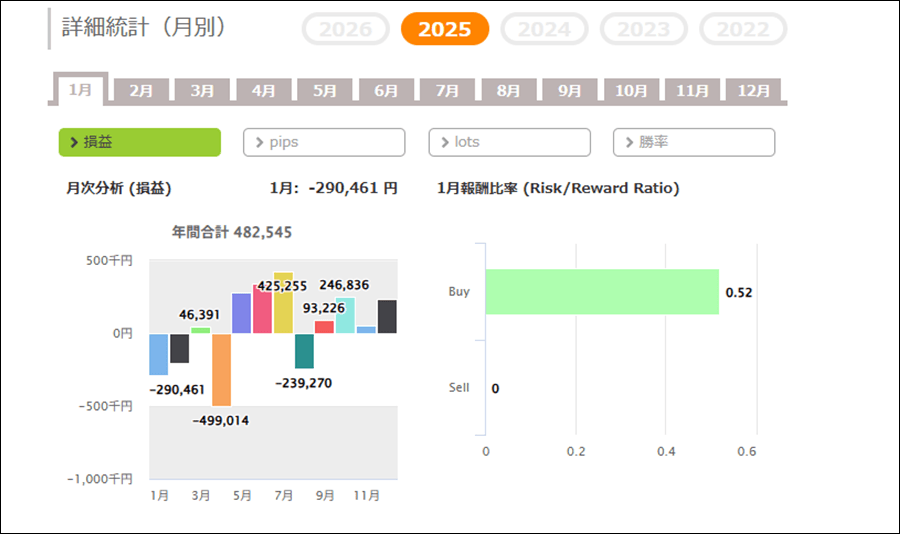Choose the 2022 year button
This screenshot has height=534, width=900.
coord(743,29)
